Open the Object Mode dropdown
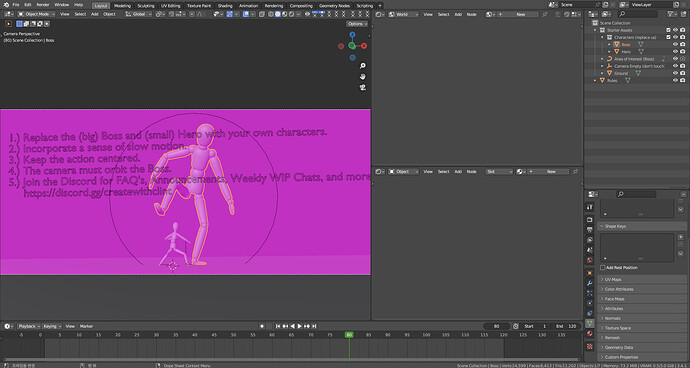 (x=37, y=14)
